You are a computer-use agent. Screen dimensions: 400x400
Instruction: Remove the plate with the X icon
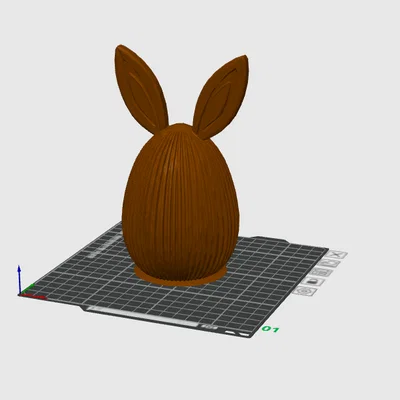pos(337,255)
